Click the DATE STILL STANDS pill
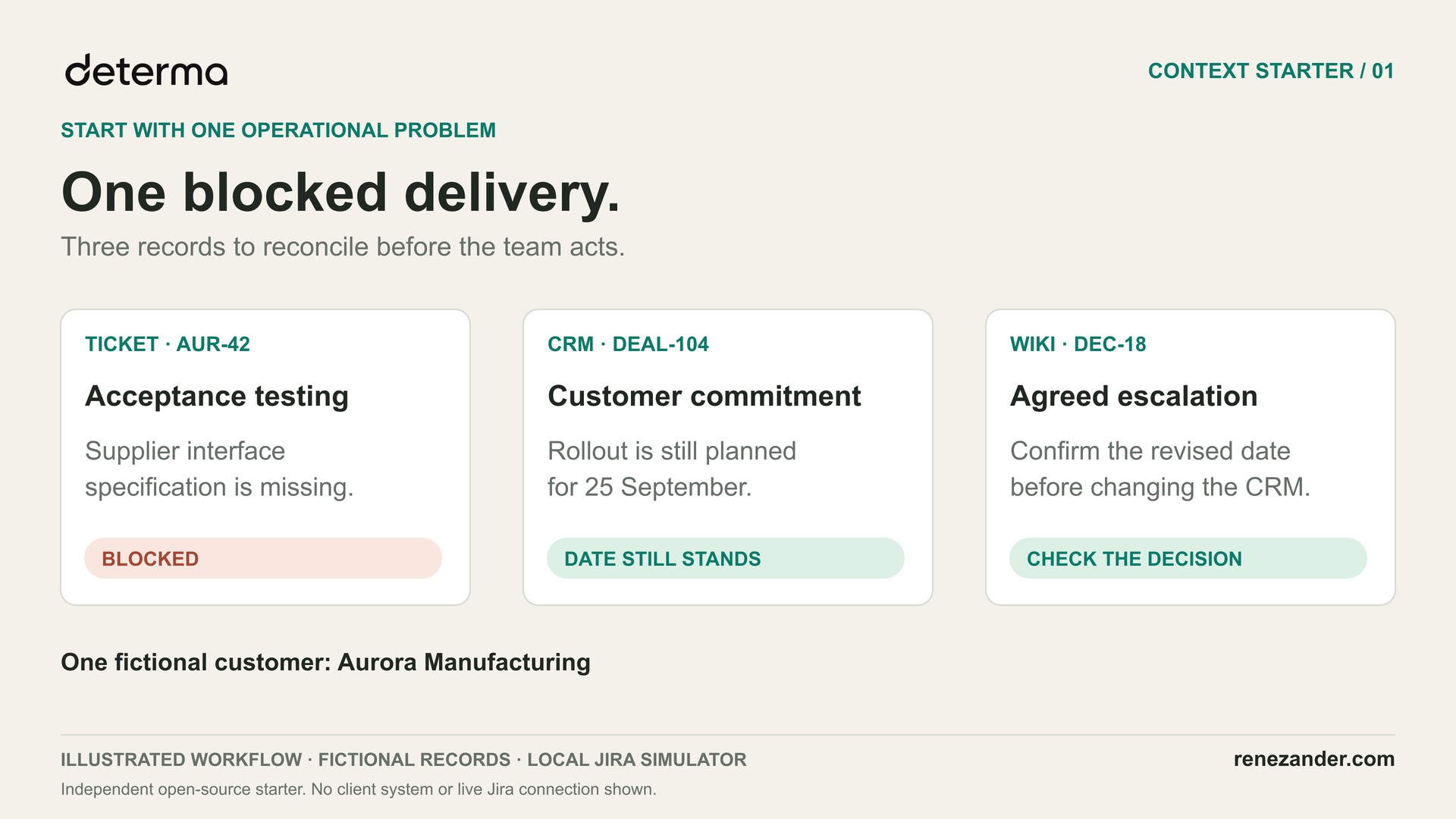This screenshot has height=819, width=1456. point(726,559)
